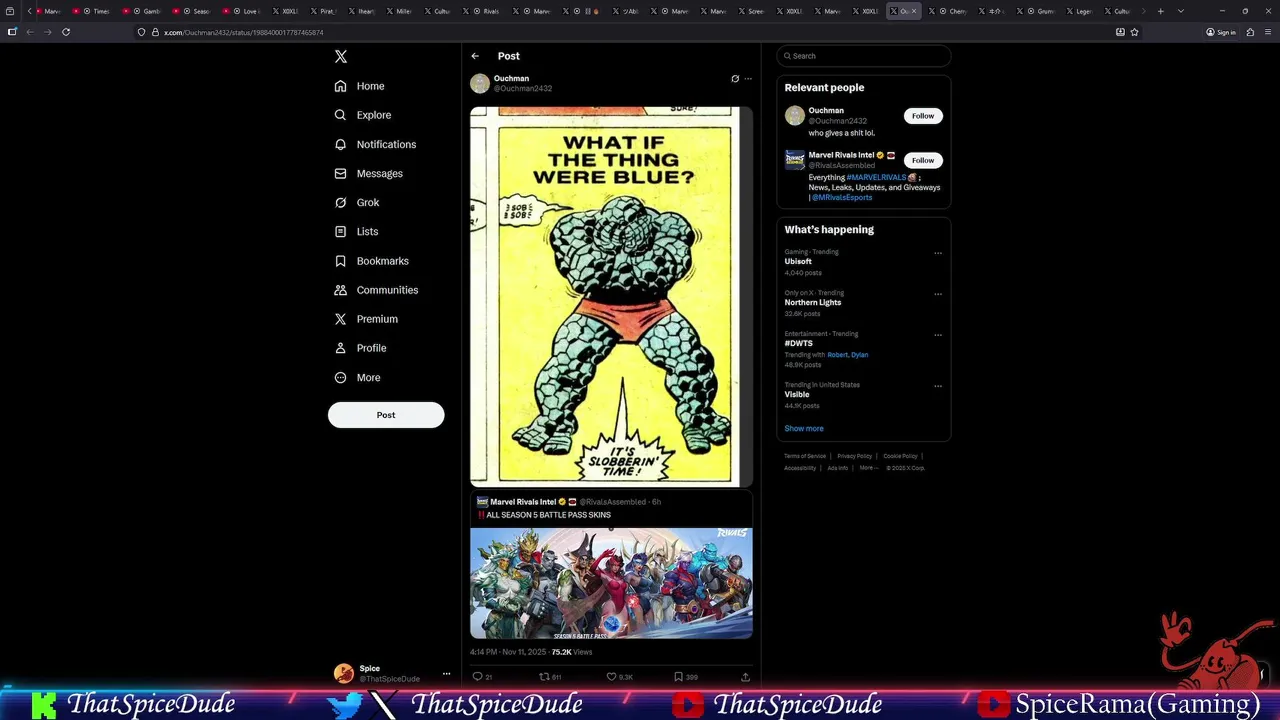
Task: Click the white Post button
Action: 386,415
